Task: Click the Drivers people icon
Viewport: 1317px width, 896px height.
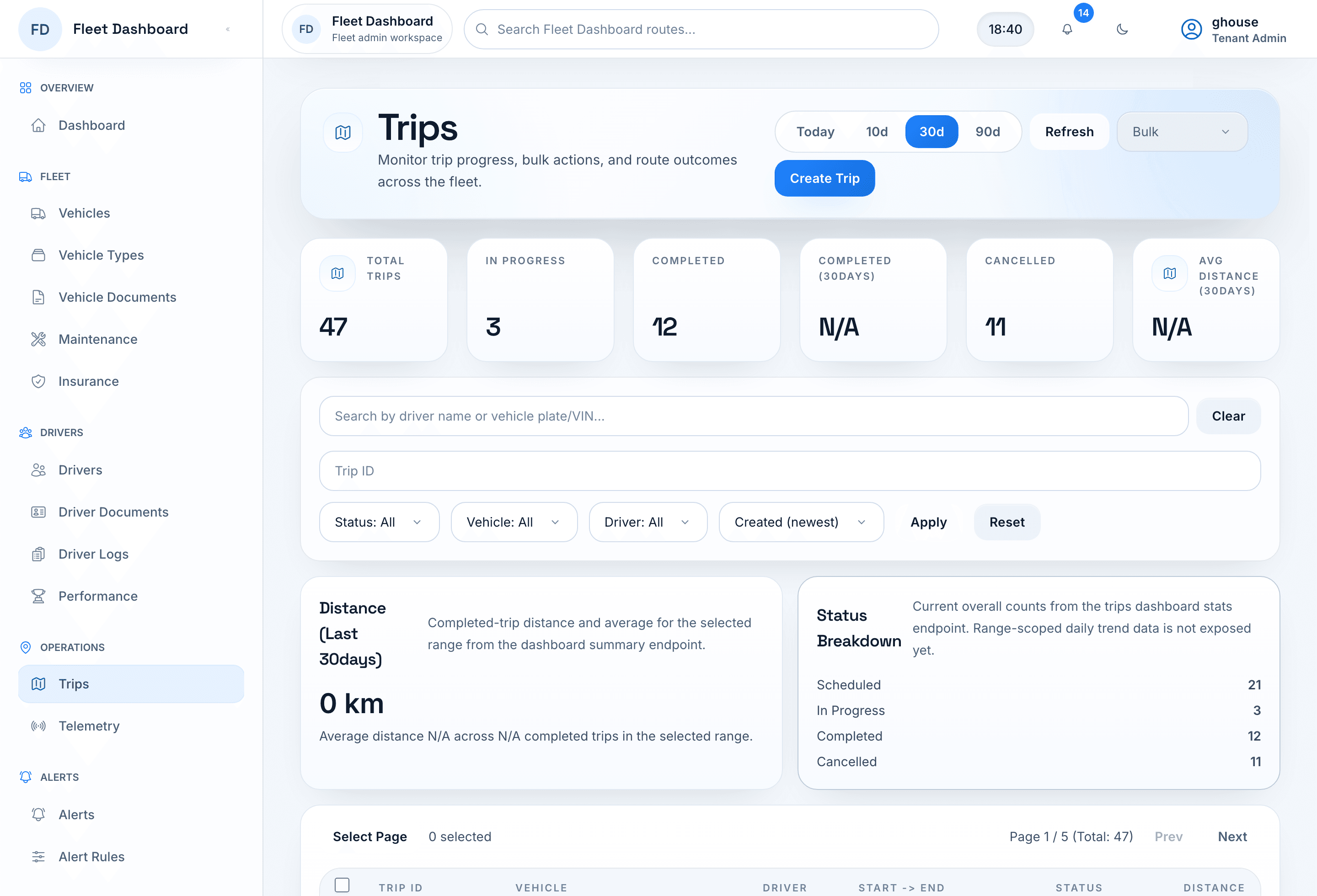Action: [38, 470]
